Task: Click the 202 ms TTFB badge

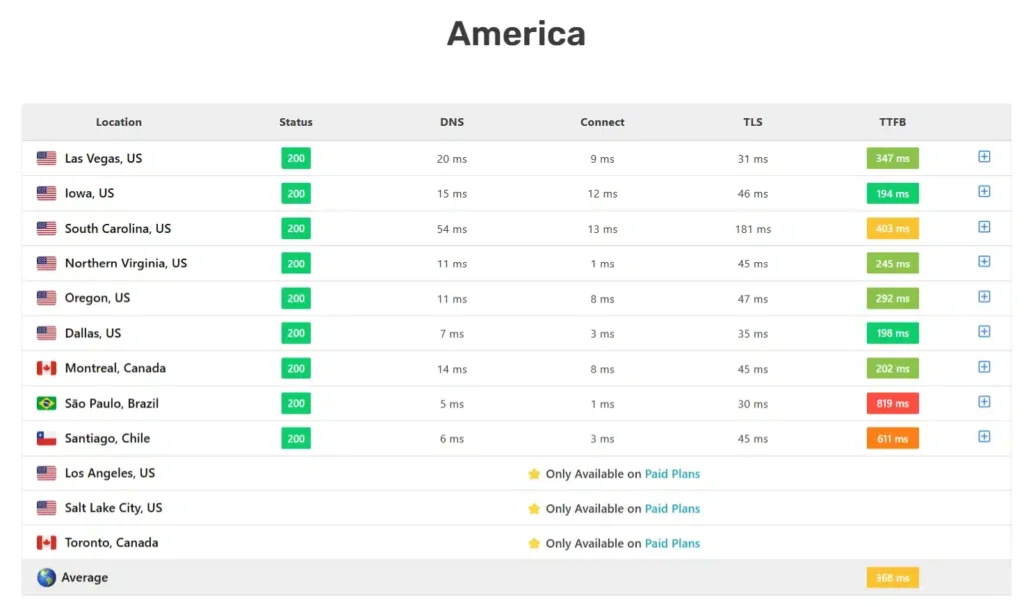Action: pyautogui.click(x=893, y=369)
